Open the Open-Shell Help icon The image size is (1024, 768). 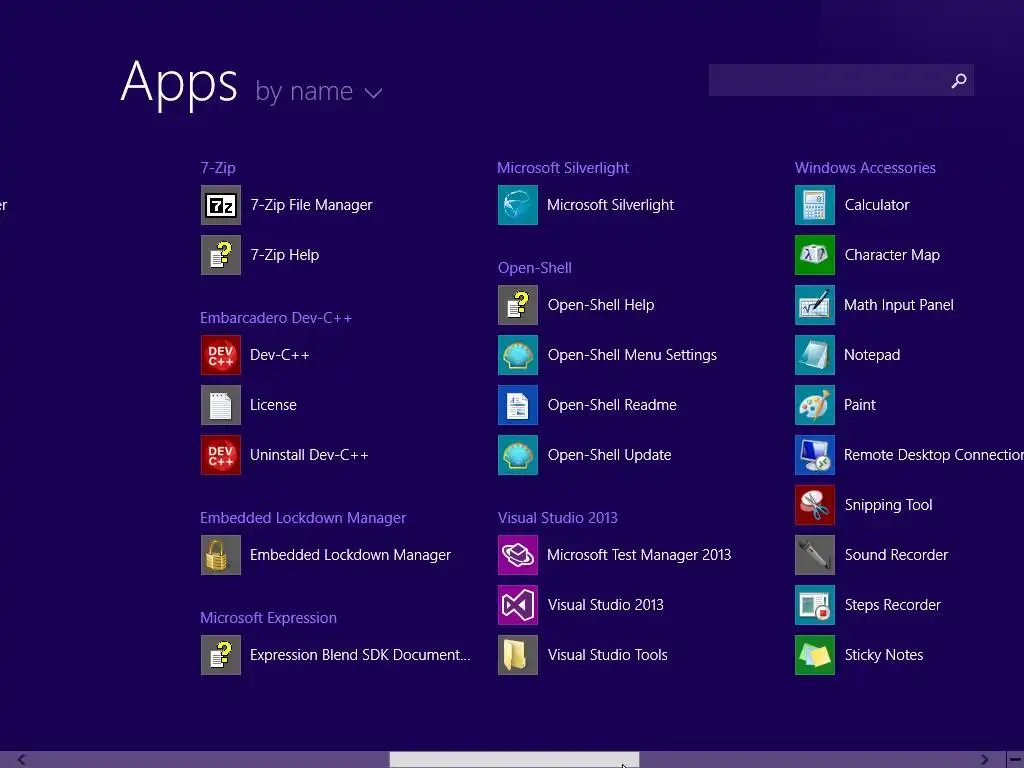518,305
